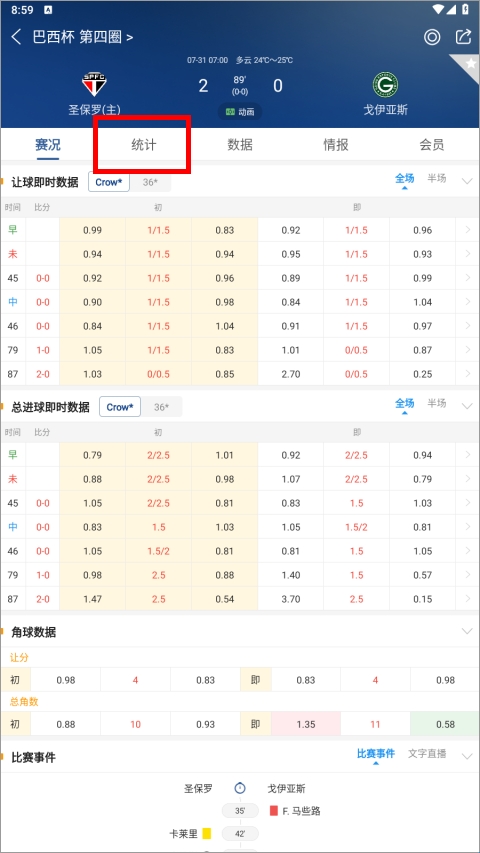Switch handicap data to 半场

pyautogui.click(x=436, y=178)
